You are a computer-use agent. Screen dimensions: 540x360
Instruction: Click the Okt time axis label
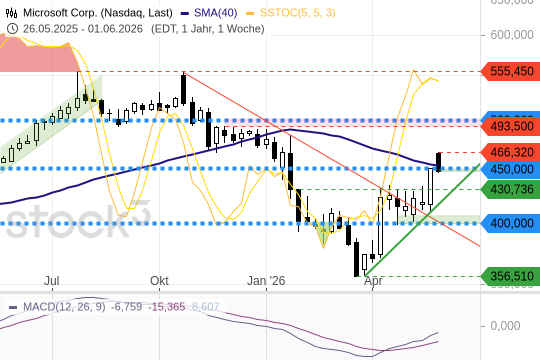[159, 281]
